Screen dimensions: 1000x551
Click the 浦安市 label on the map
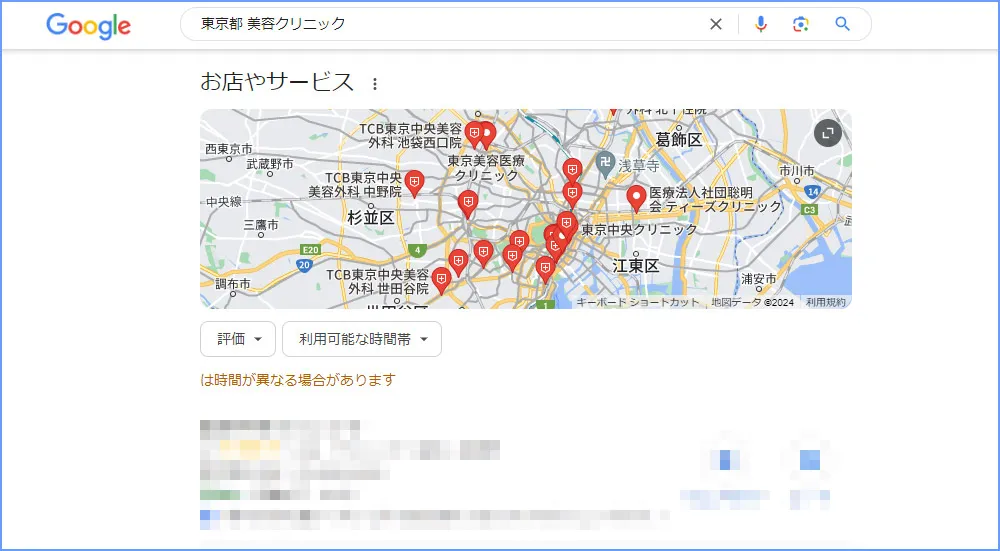tap(759, 279)
